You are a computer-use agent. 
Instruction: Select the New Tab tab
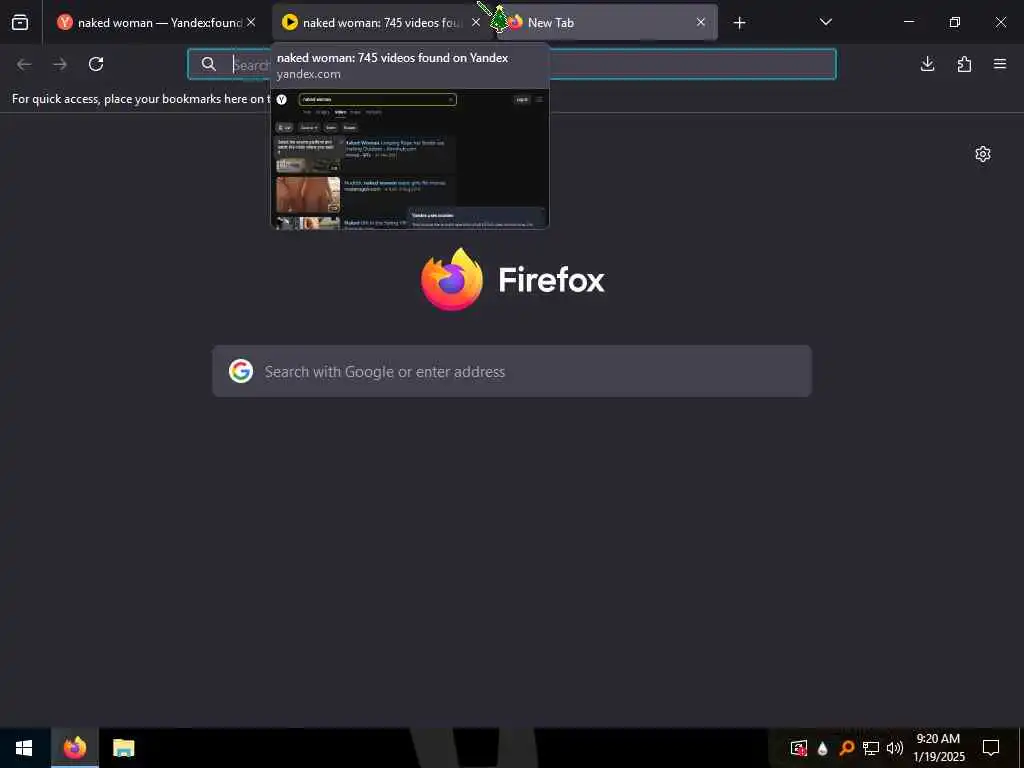pyautogui.click(x=607, y=22)
